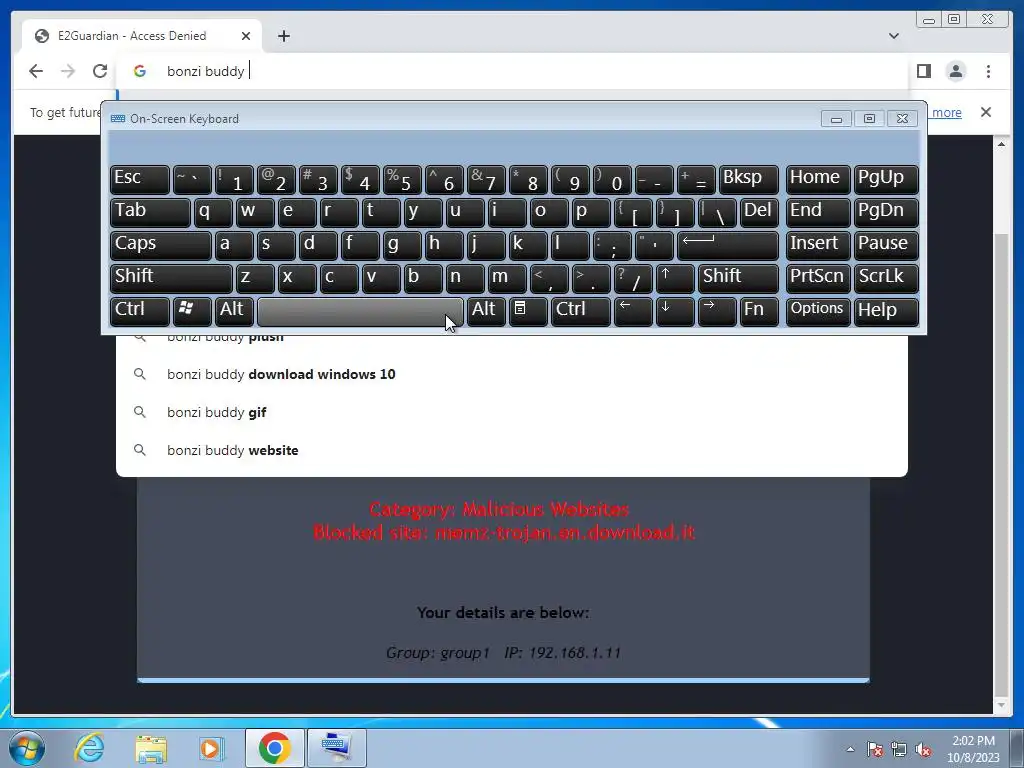Image resolution: width=1024 pixels, height=768 pixels.
Task: Open Options on the On-Screen Keyboard
Action: click(x=818, y=312)
